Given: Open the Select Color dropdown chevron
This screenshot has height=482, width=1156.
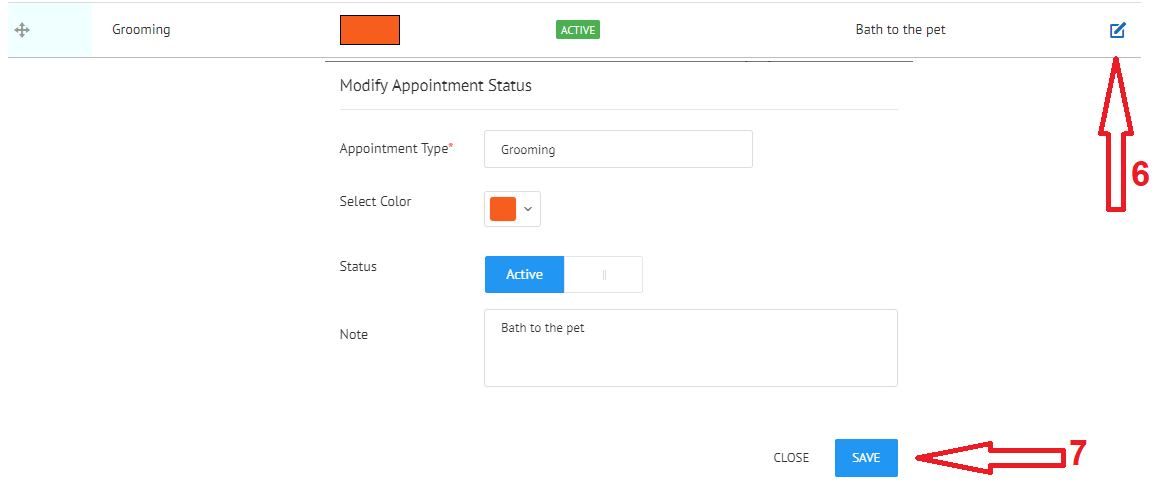Looking at the screenshot, I should tap(528, 209).
